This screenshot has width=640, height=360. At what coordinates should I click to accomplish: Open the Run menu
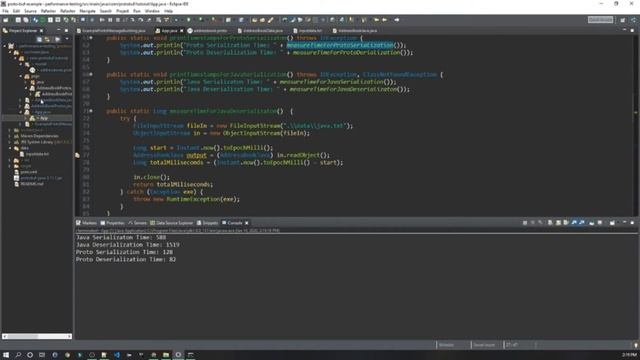click(137, 11)
